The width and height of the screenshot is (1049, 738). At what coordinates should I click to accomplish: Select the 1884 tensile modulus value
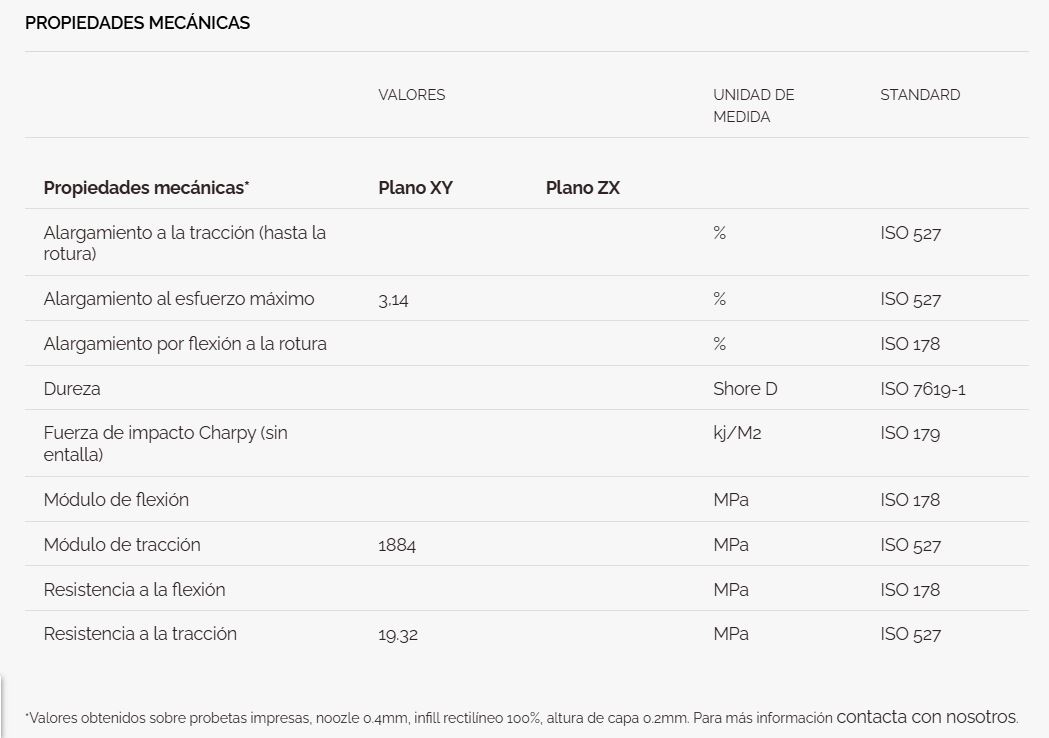pyautogui.click(x=397, y=545)
